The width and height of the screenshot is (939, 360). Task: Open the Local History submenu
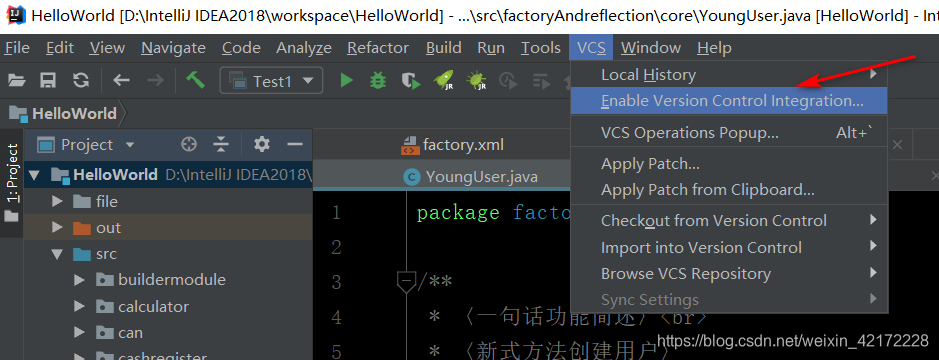point(729,75)
